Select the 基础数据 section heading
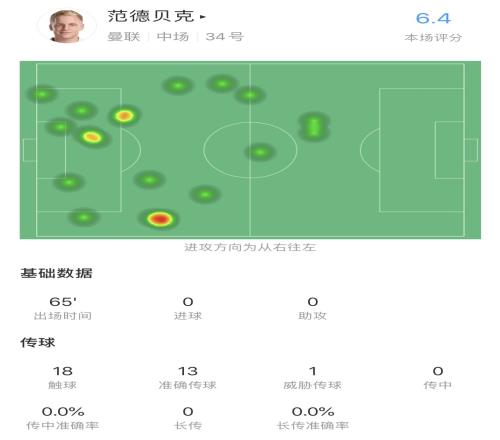Screen dimensions: 500x440 click(x=56, y=273)
